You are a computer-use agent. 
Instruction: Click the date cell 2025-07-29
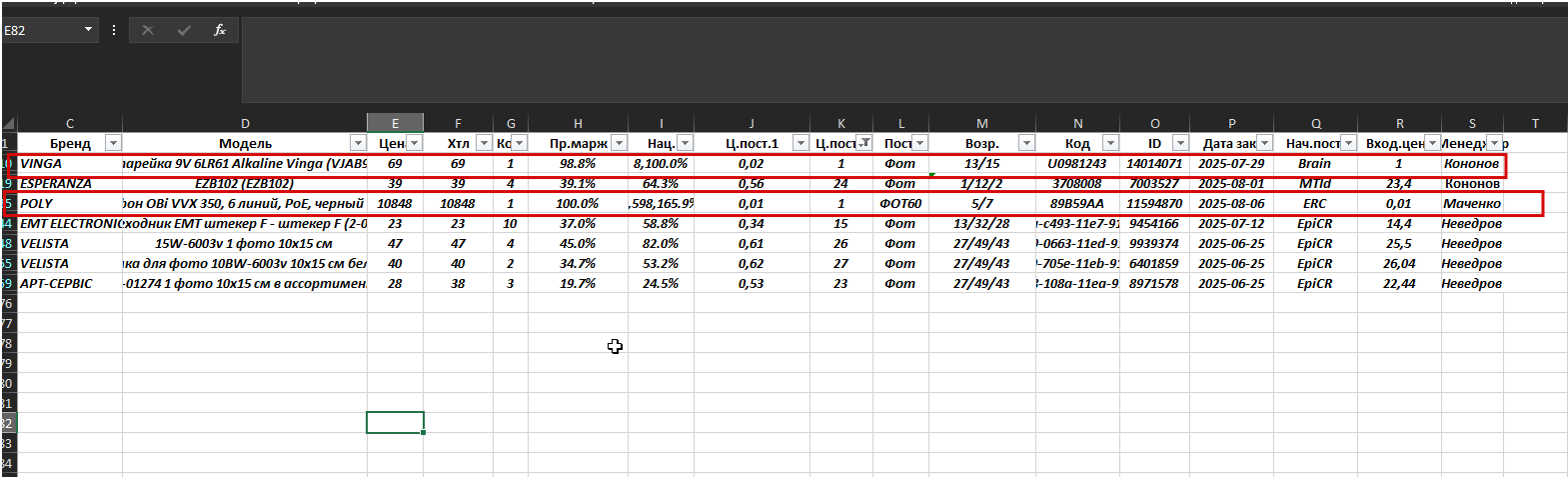tap(1231, 163)
